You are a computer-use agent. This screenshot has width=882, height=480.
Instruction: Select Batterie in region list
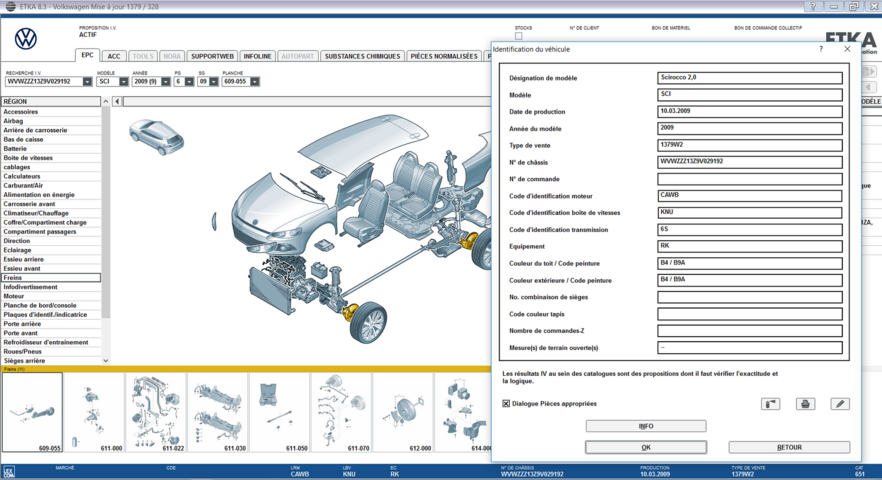coord(51,149)
